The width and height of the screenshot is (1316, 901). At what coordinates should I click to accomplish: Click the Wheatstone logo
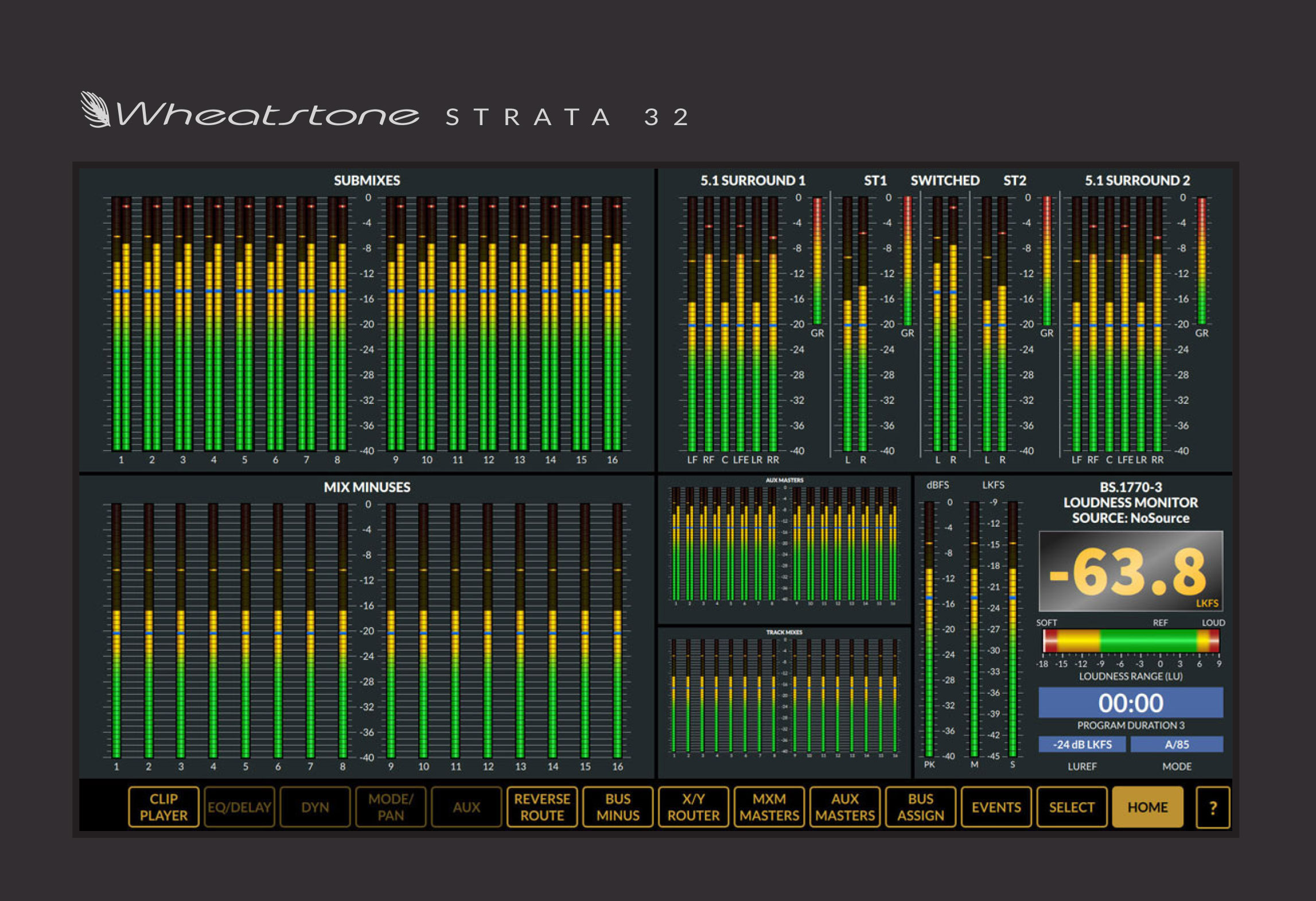250,110
